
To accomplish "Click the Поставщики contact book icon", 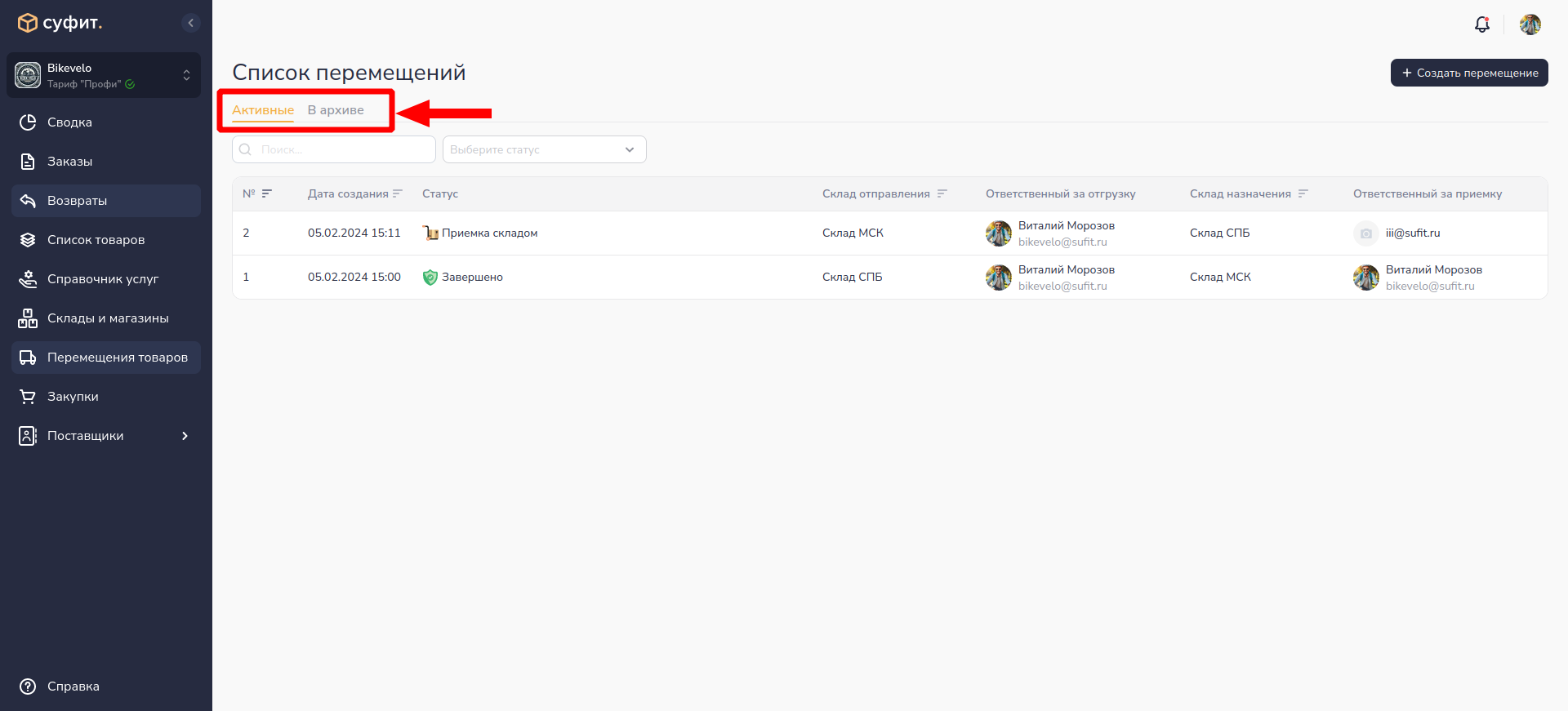I will [x=28, y=436].
